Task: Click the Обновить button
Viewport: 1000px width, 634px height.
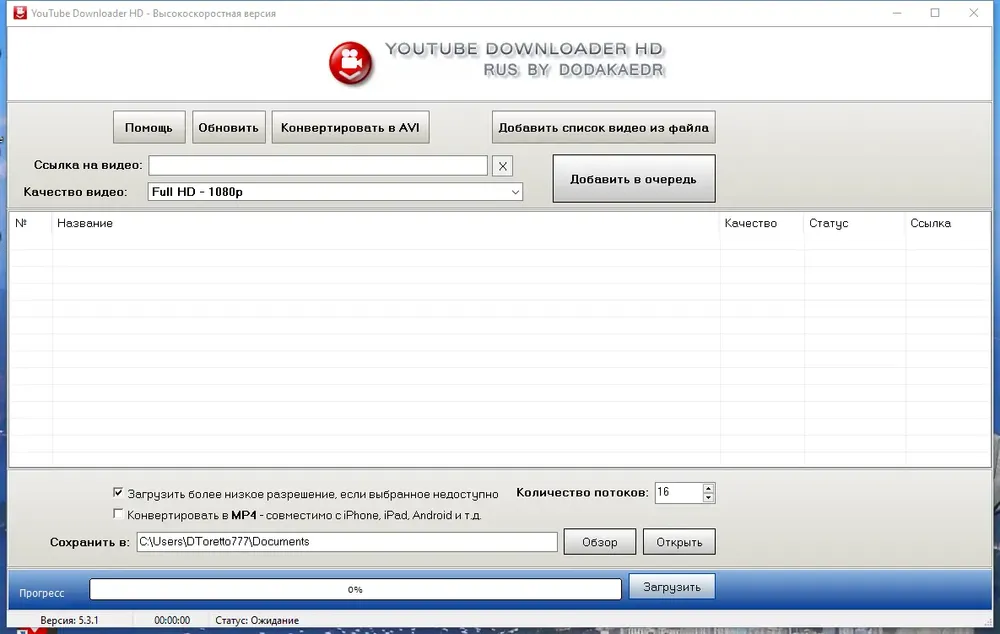Action: (228, 128)
